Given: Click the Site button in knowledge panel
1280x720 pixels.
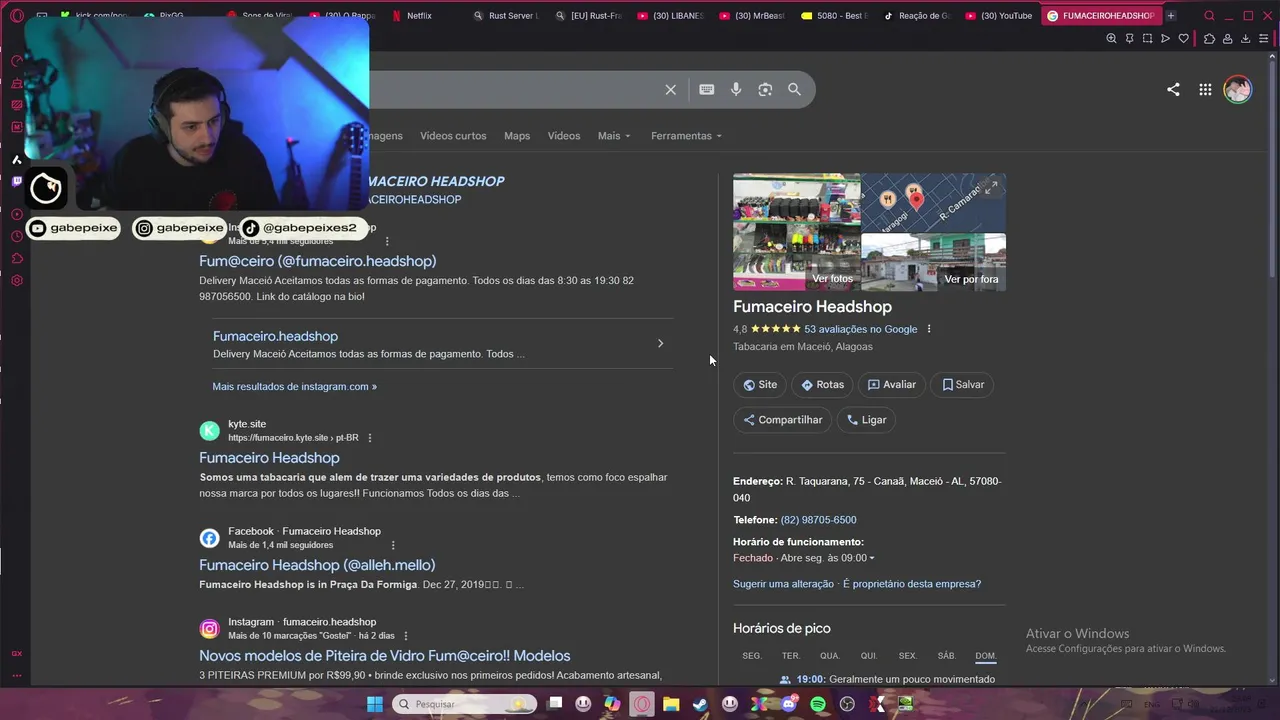Looking at the screenshot, I should pos(760,384).
